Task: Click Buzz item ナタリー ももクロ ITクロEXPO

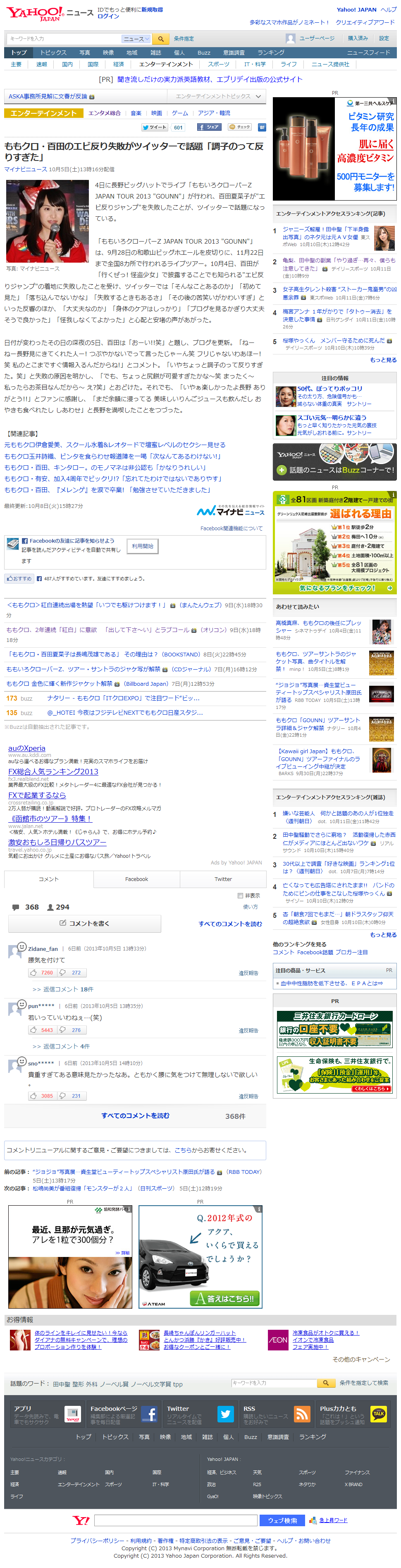Action: pos(124,698)
